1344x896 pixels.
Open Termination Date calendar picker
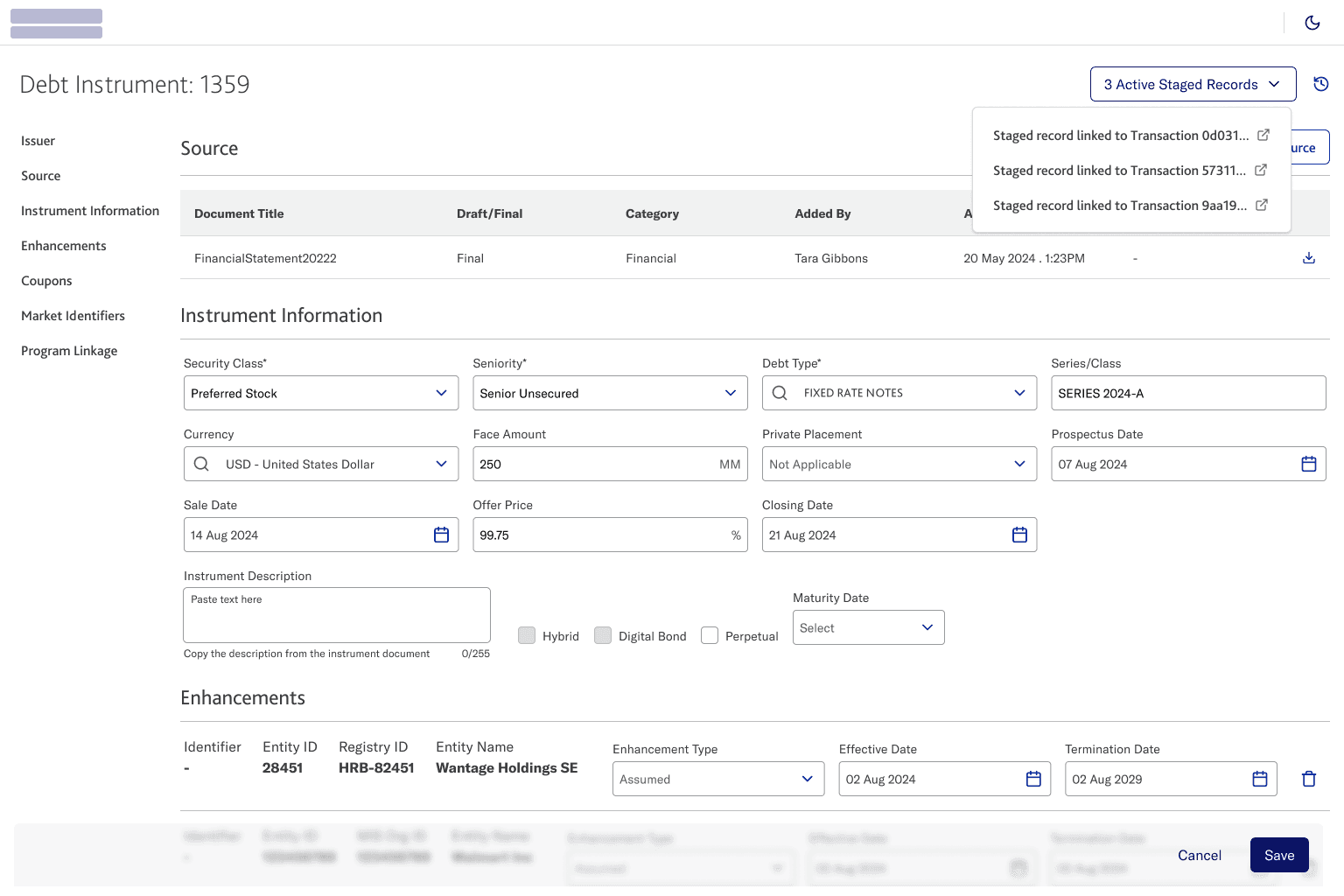[1259, 780]
